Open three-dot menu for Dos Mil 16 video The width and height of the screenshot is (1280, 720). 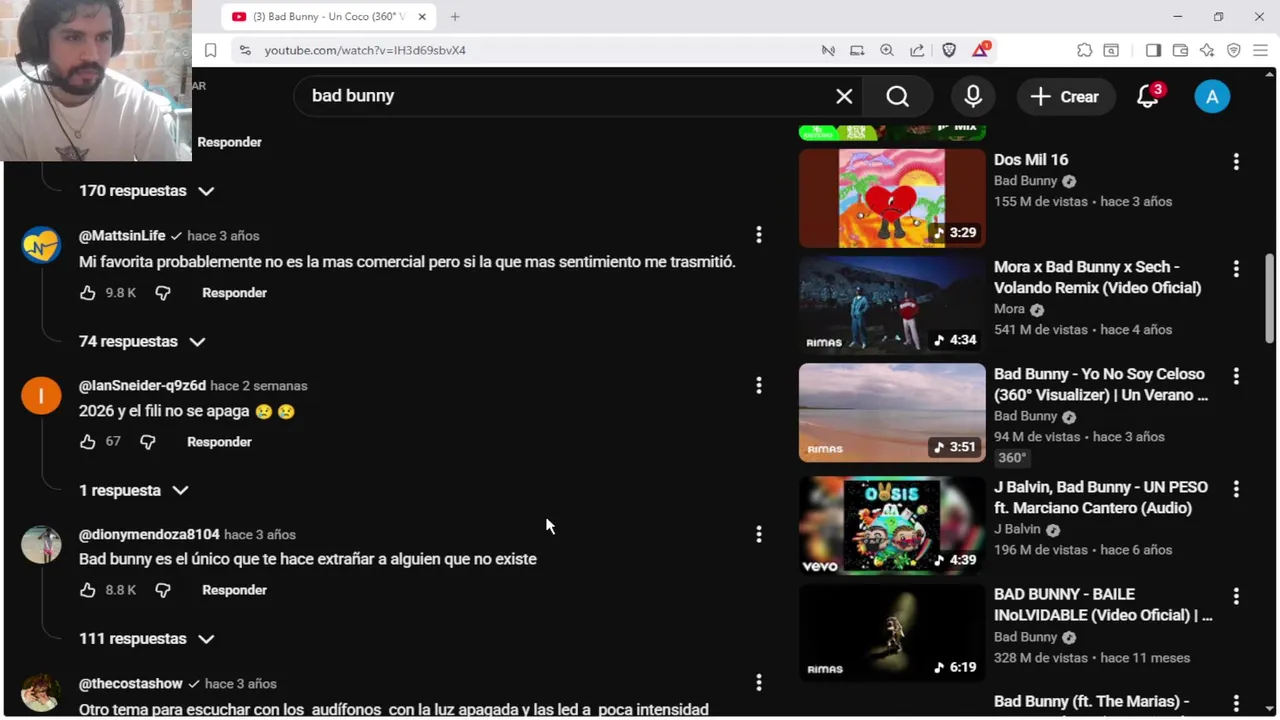pos(1236,161)
